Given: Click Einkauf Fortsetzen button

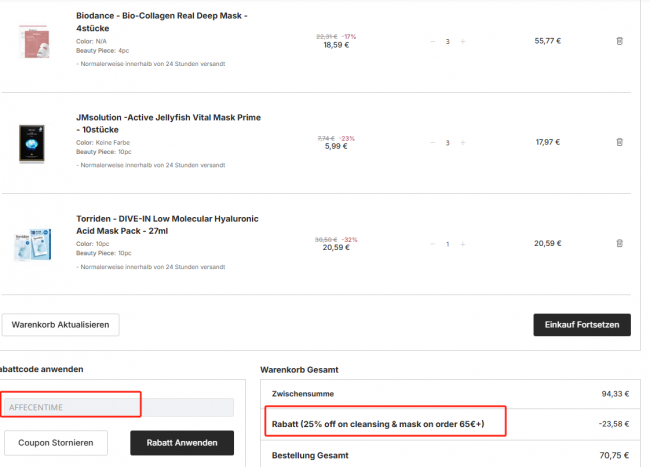Looking at the screenshot, I should (582, 325).
